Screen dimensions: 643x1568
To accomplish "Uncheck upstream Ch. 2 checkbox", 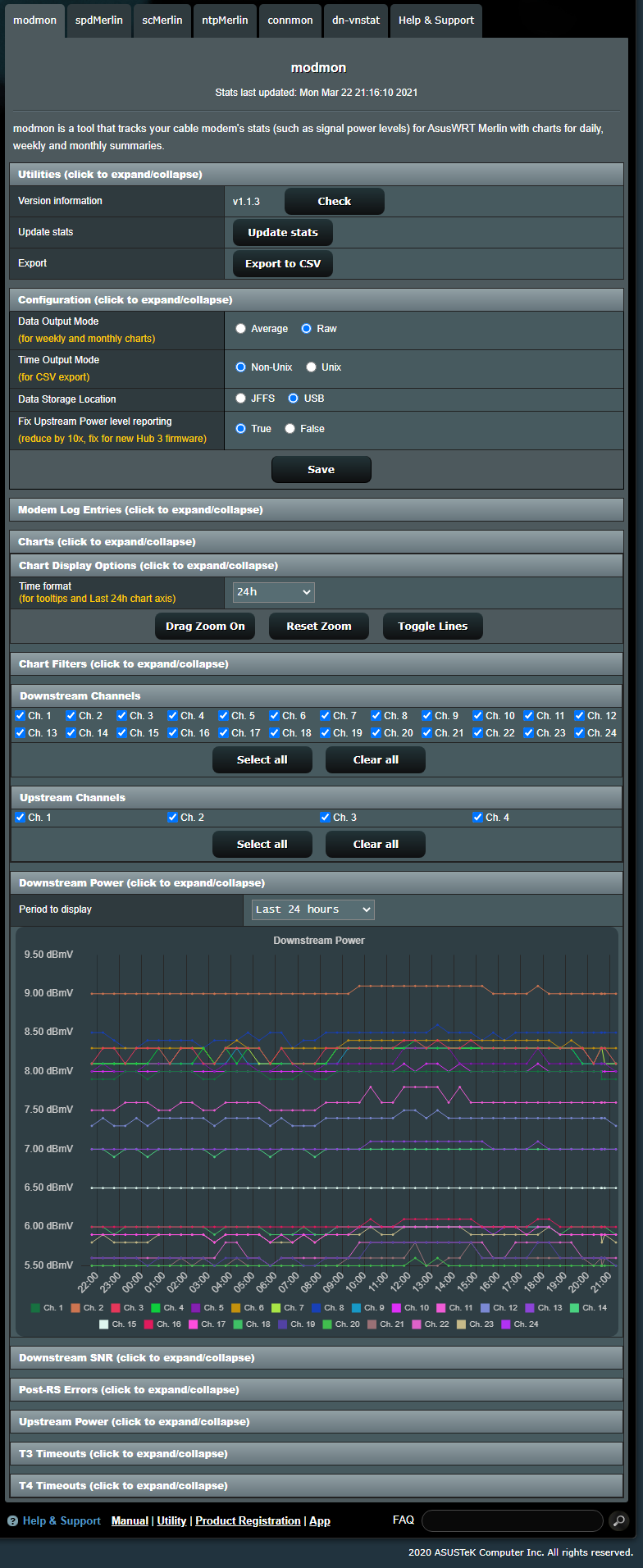I will [x=173, y=818].
